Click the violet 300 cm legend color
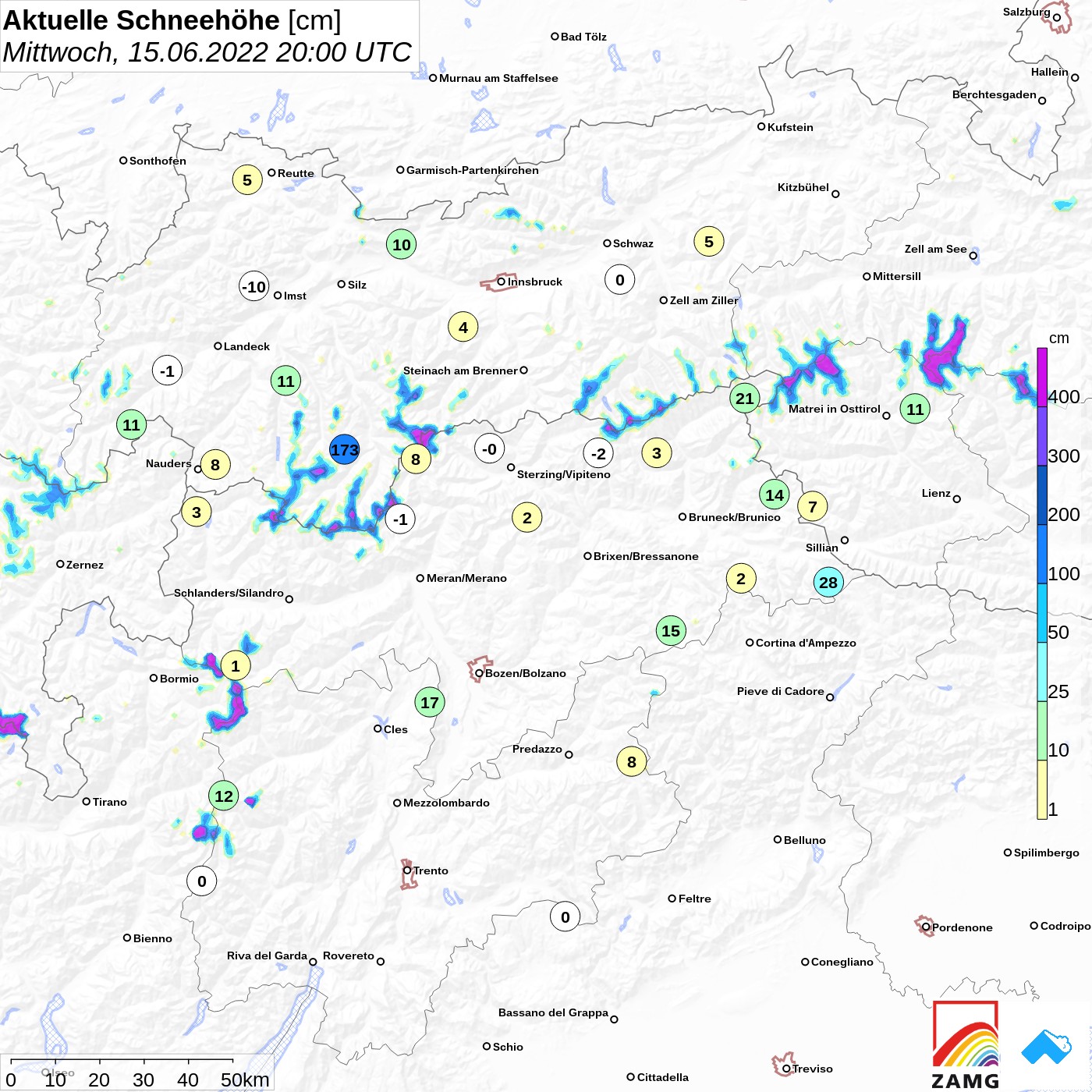This screenshot has height=1092, width=1092. 1042,436
